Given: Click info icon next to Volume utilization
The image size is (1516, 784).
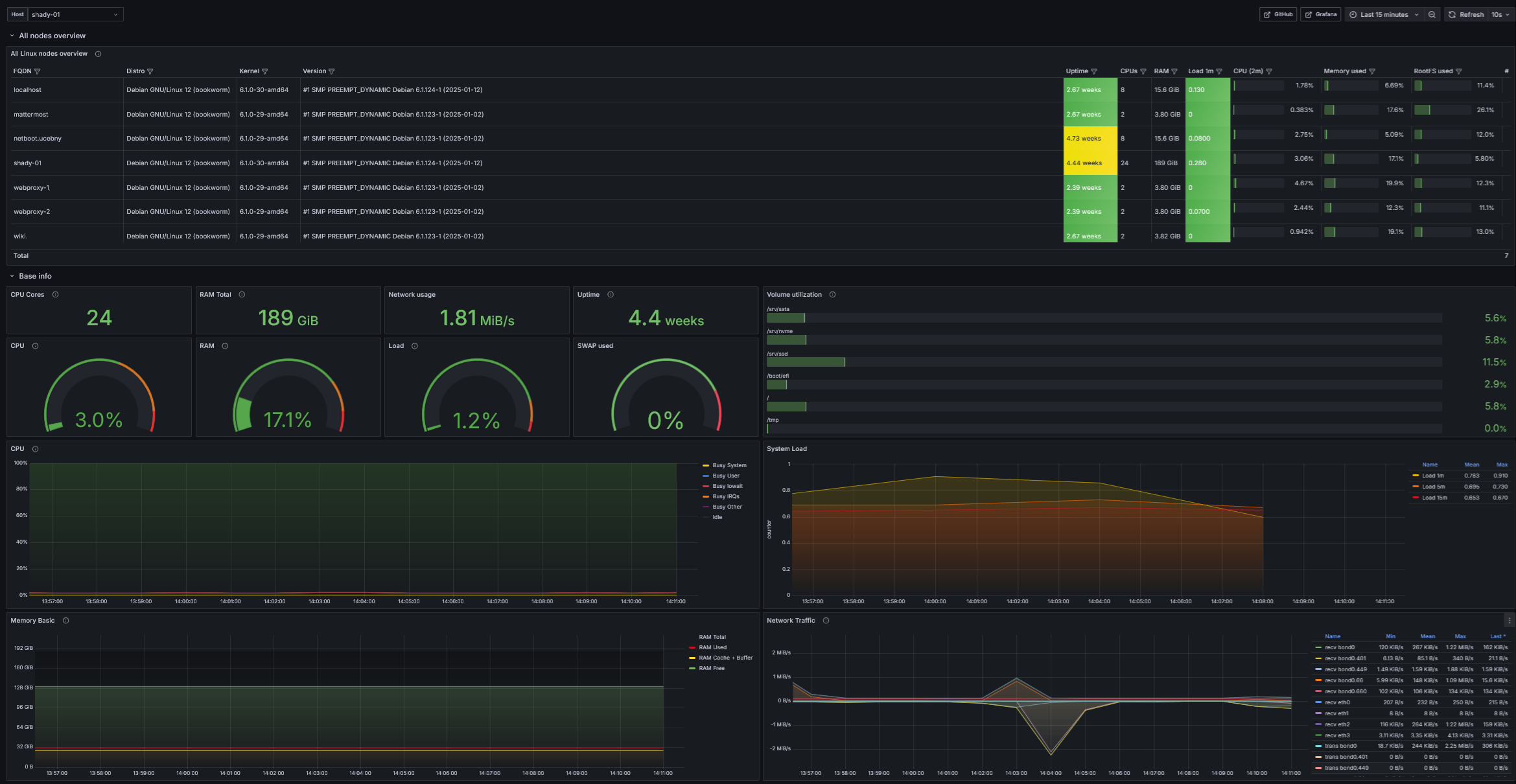Looking at the screenshot, I should click(832, 295).
